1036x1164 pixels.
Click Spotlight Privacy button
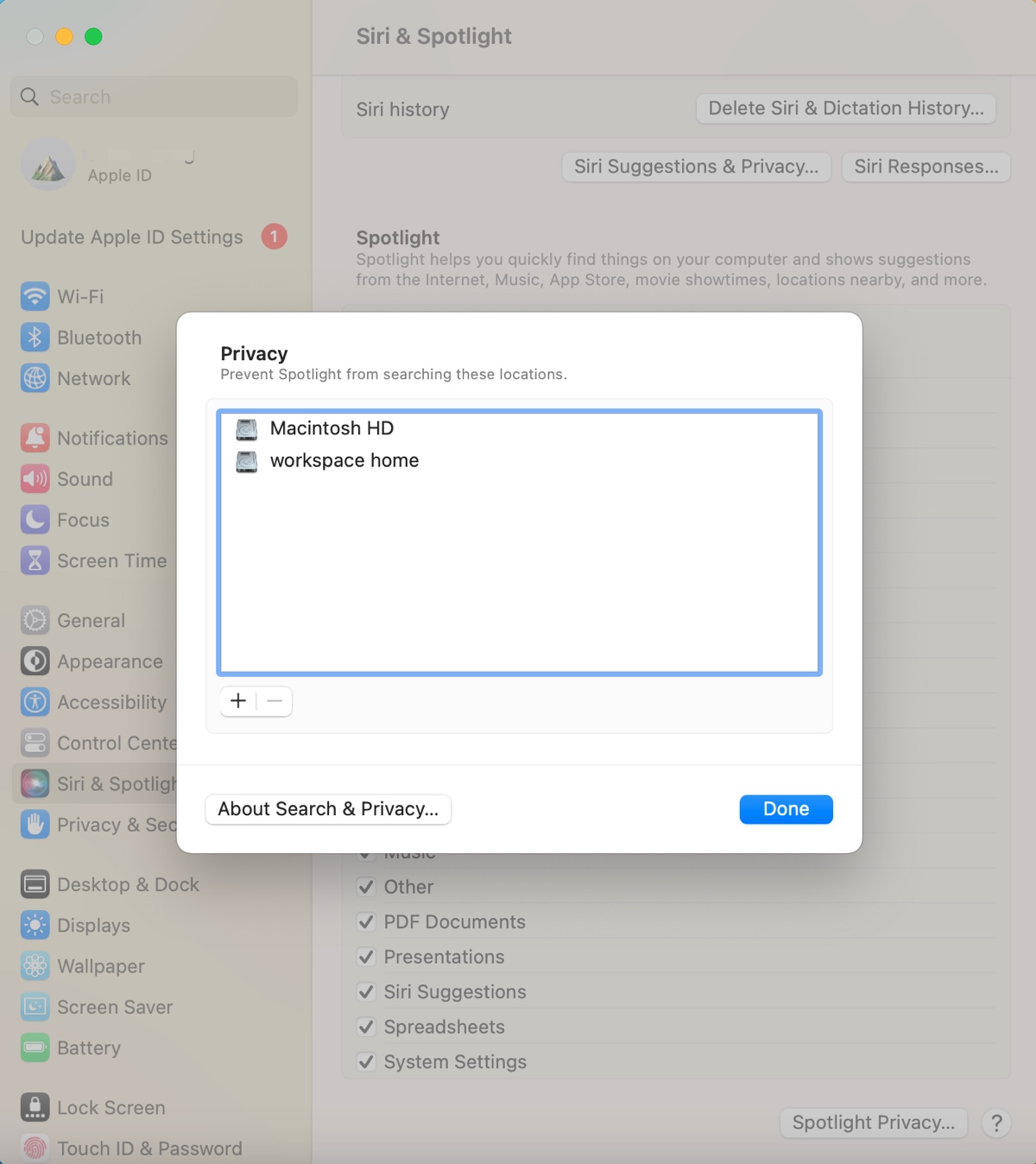tap(874, 1123)
